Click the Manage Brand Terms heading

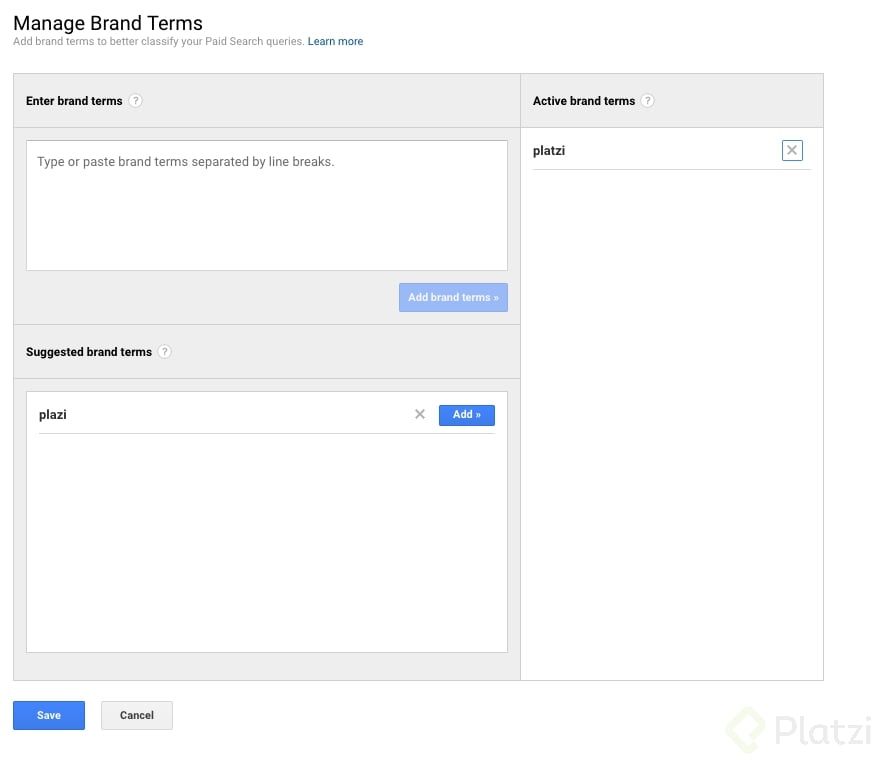click(108, 23)
